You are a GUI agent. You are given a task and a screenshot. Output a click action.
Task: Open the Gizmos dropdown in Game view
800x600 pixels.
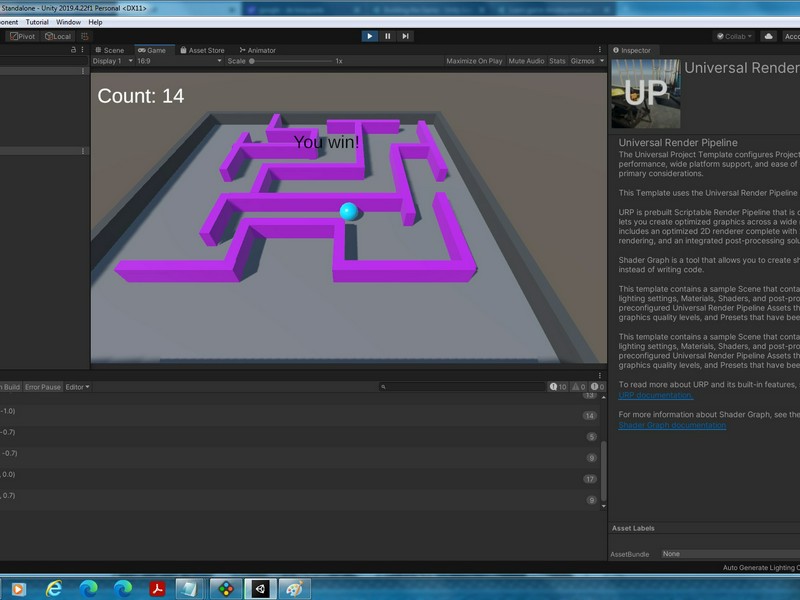click(581, 62)
